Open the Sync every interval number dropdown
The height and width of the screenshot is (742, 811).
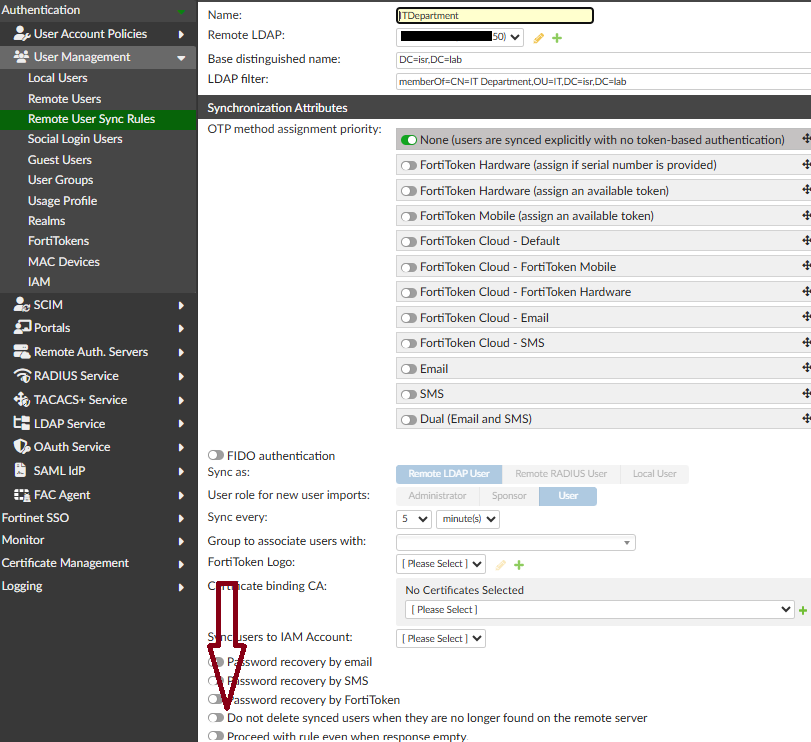click(414, 519)
